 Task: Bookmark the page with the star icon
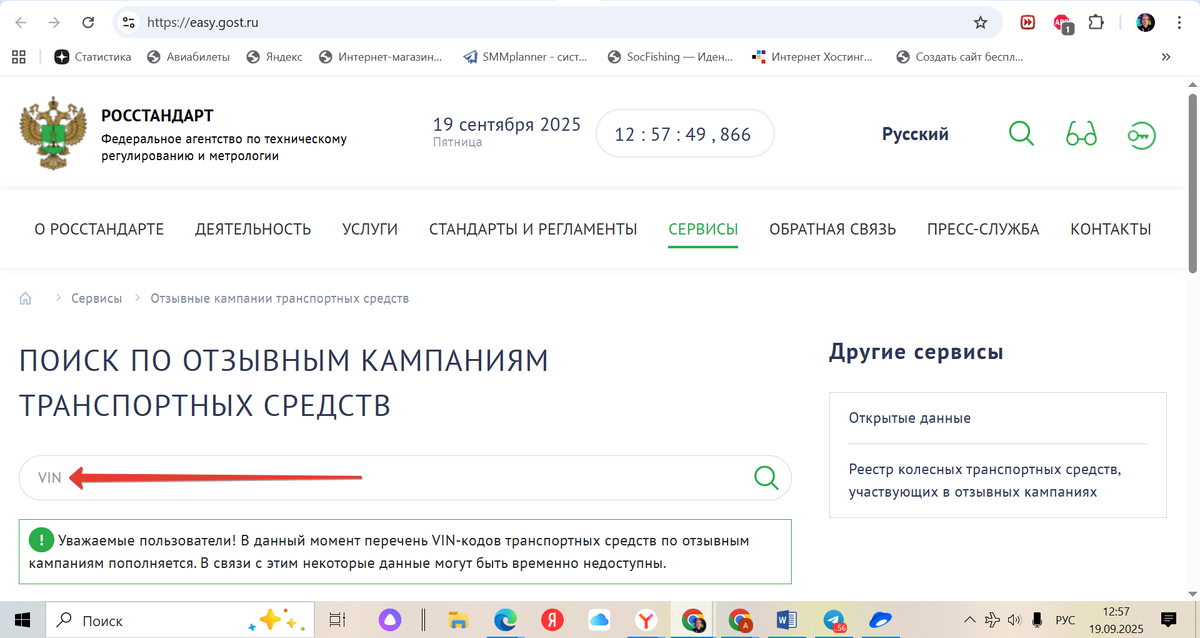[x=978, y=21]
